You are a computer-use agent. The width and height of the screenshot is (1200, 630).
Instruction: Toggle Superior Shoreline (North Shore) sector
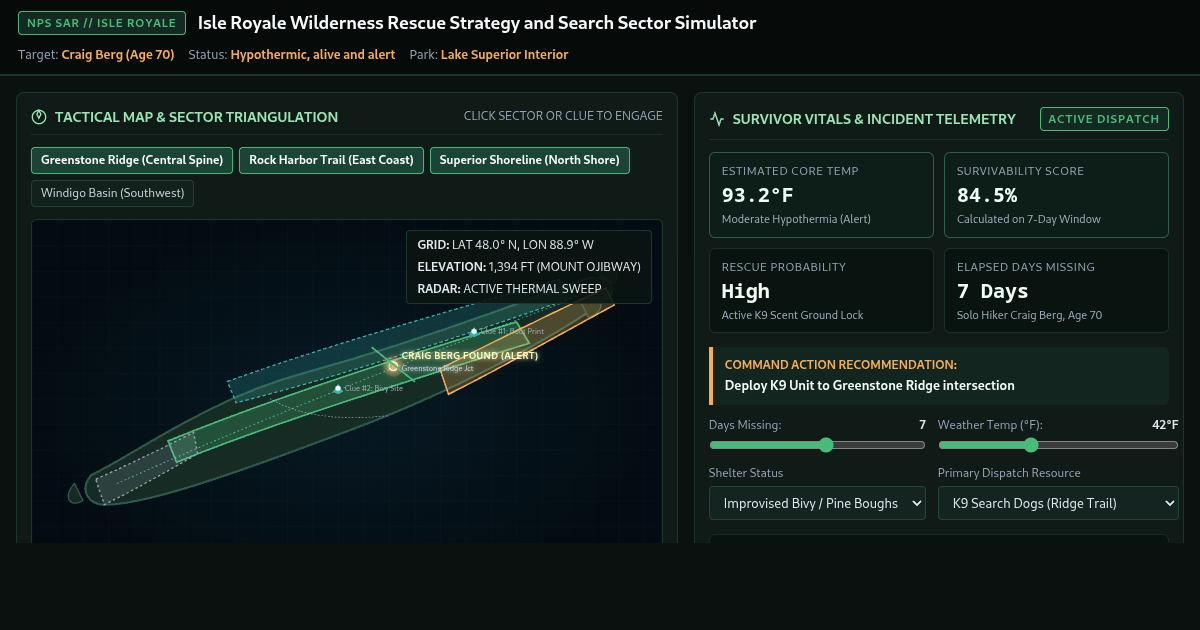[x=529, y=160]
